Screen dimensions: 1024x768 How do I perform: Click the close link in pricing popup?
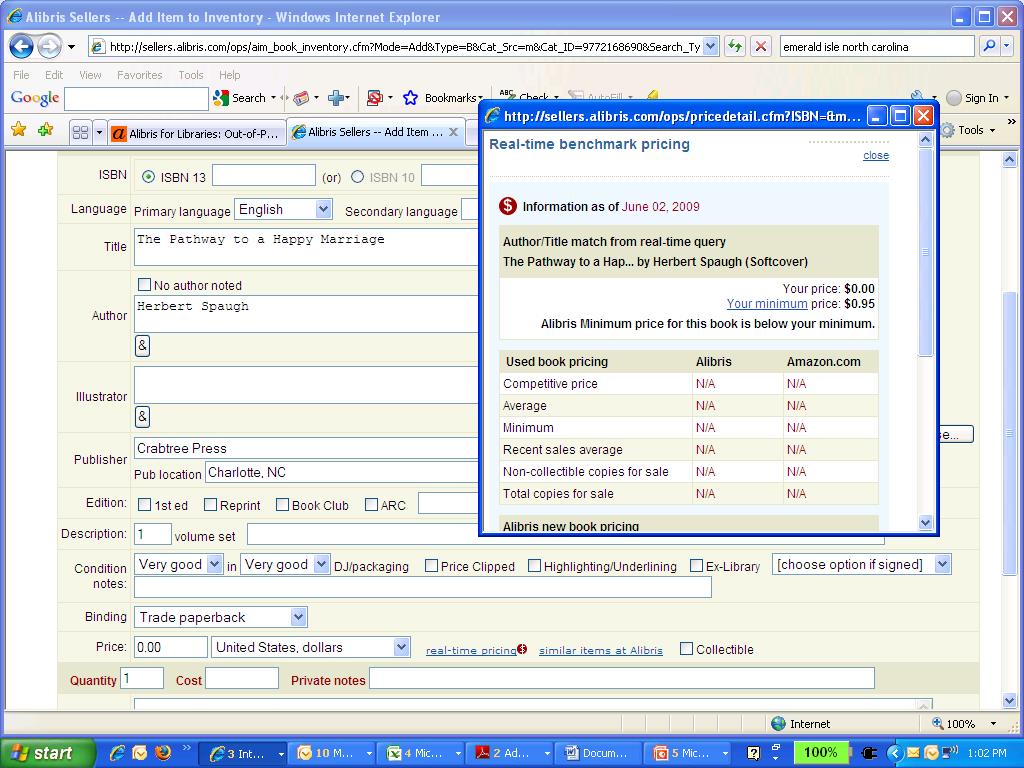[876, 155]
